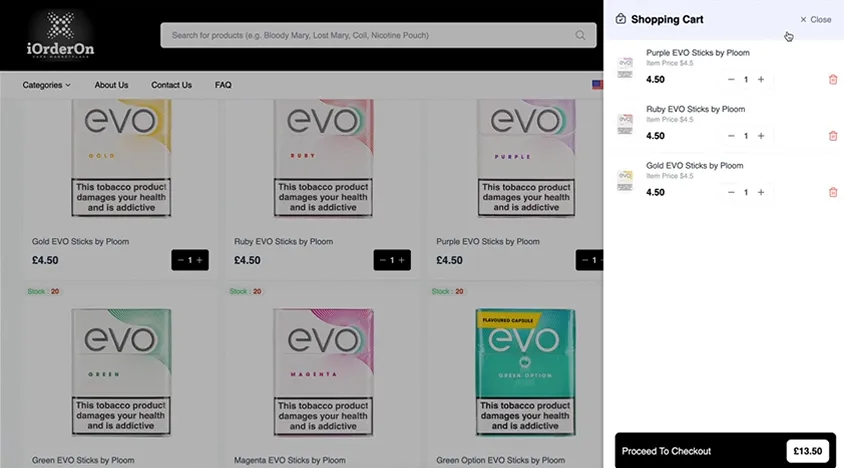Decrease Purple EVO Sticks quantity in cart
The width and height of the screenshot is (844, 468).
pos(731,80)
